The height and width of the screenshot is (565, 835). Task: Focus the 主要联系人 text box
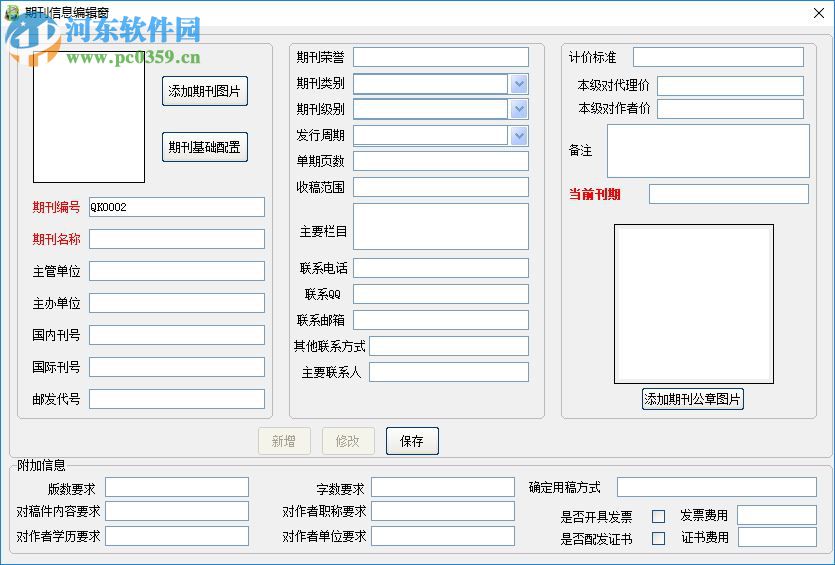[449, 372]
